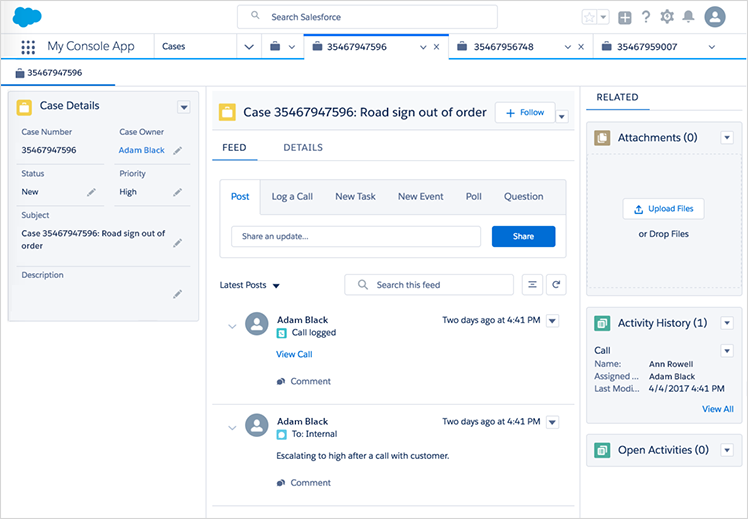The height and width of the screenshot is (519, 748).
Task: Select the Log a Call tab
Action: point(292,197)
